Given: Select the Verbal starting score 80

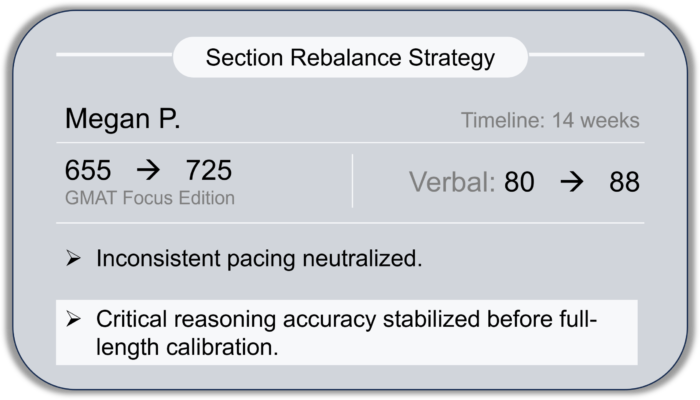Looking at the screenshot, I should click(519, 183).
